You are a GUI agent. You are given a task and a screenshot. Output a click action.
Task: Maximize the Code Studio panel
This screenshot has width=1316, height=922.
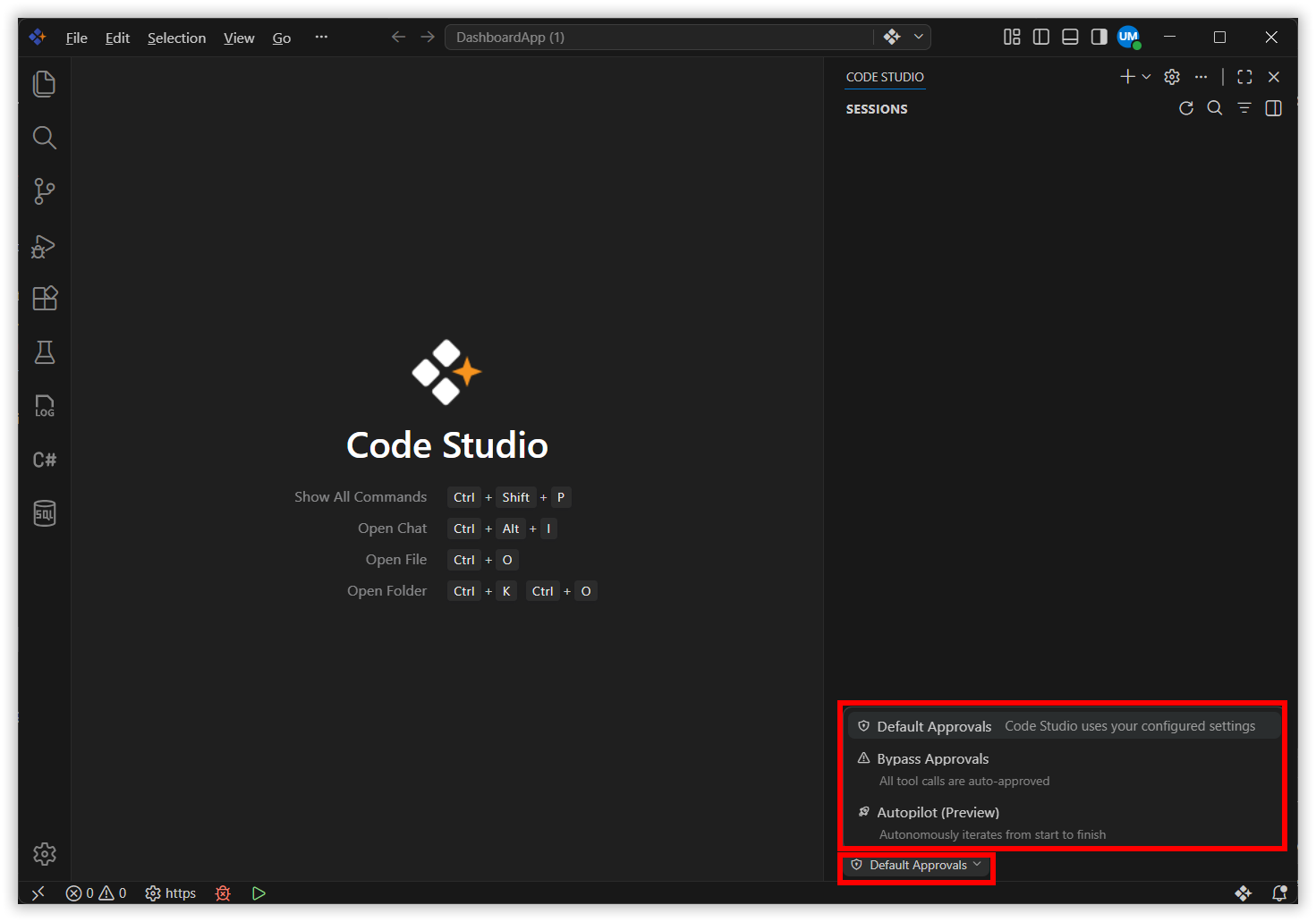pos(1244,77)
